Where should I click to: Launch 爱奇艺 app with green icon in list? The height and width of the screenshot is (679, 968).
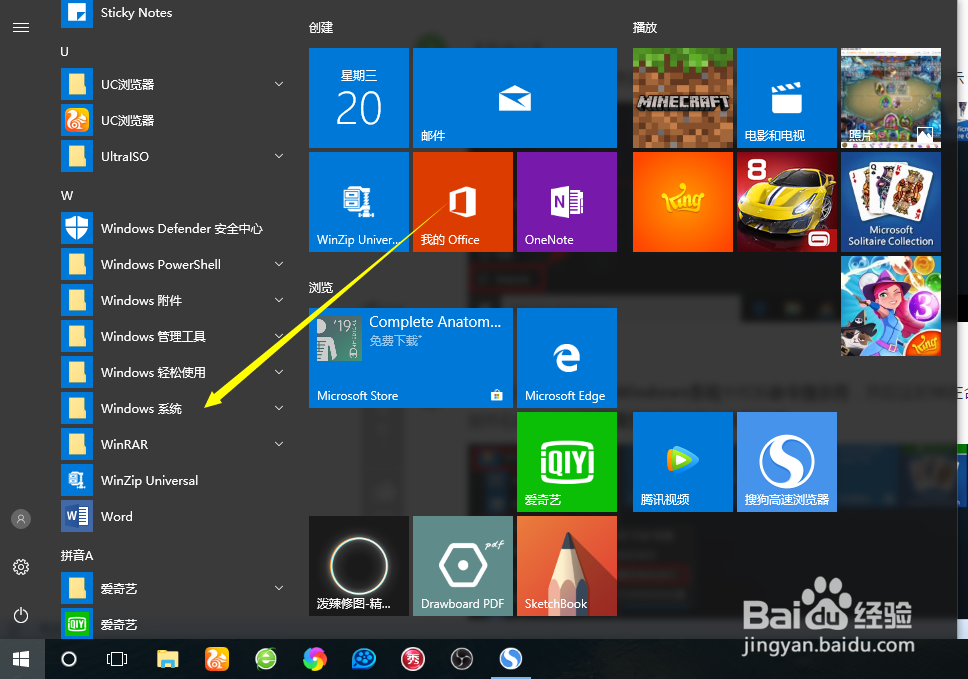pos(173,624)
